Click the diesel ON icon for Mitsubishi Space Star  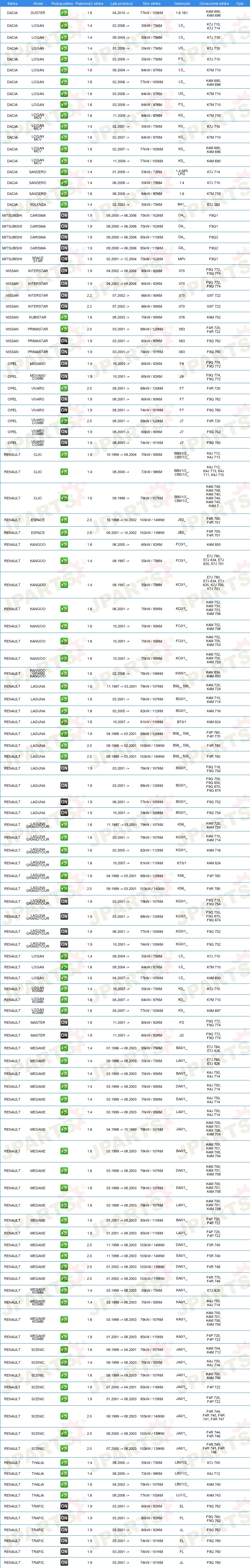[64, 259]
